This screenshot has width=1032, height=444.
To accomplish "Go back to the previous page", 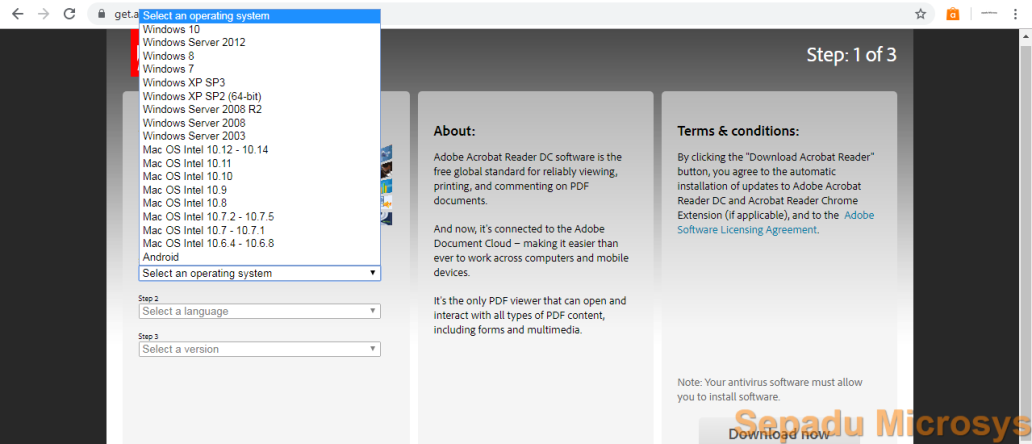I will coord(18,14).
